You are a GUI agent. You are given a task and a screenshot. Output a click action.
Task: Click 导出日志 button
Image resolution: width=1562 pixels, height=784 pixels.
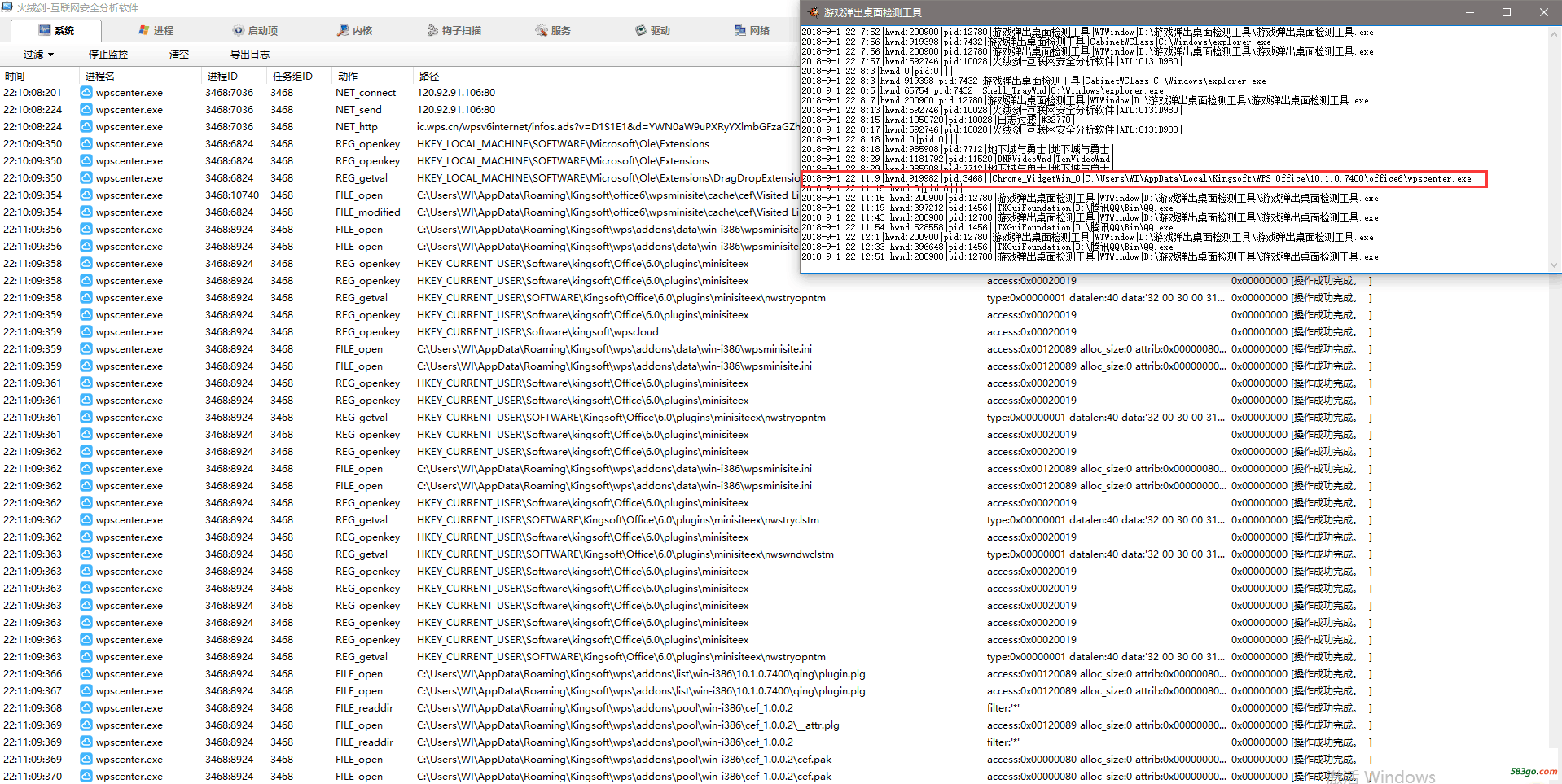[250, 55]
